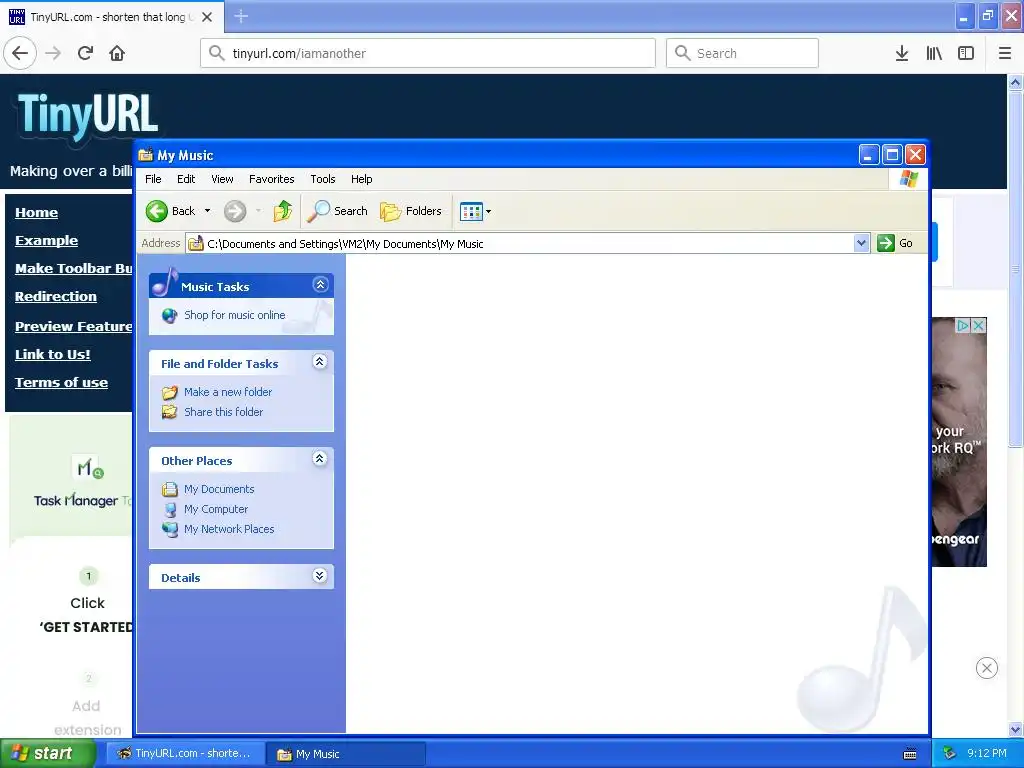Dismiss the circular X overlay button
This screenshot has width=1024, height=768.
pos(987,668)
